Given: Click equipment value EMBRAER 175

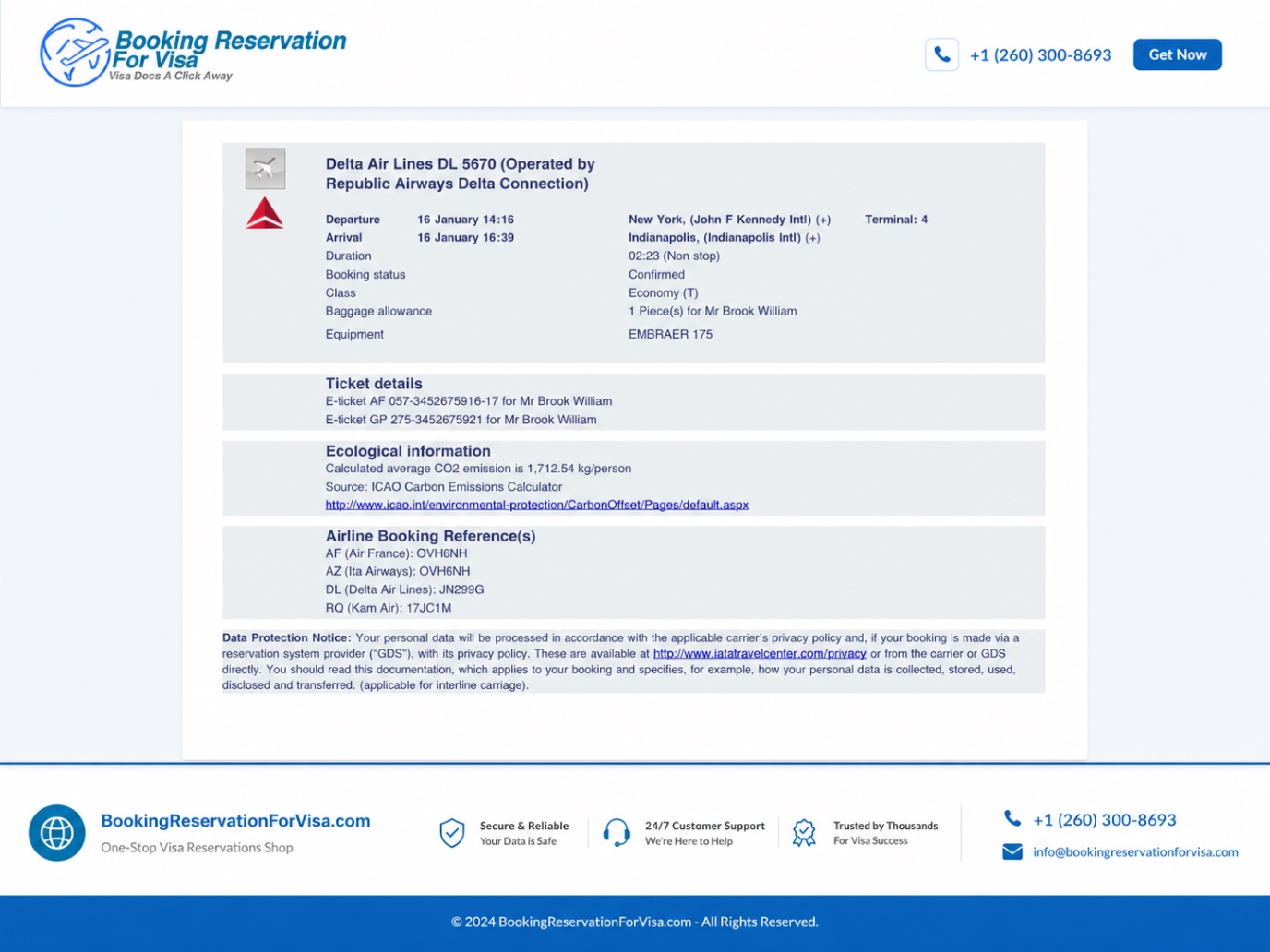Looking at the screenshot, I should (x=670, y=334).
